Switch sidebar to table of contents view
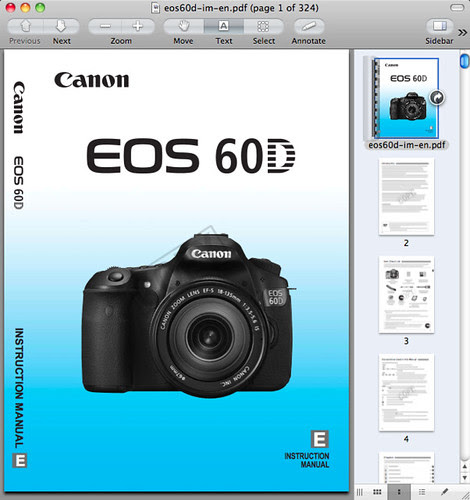The height and width of the screenshot is (500, 470). [422, 492]
